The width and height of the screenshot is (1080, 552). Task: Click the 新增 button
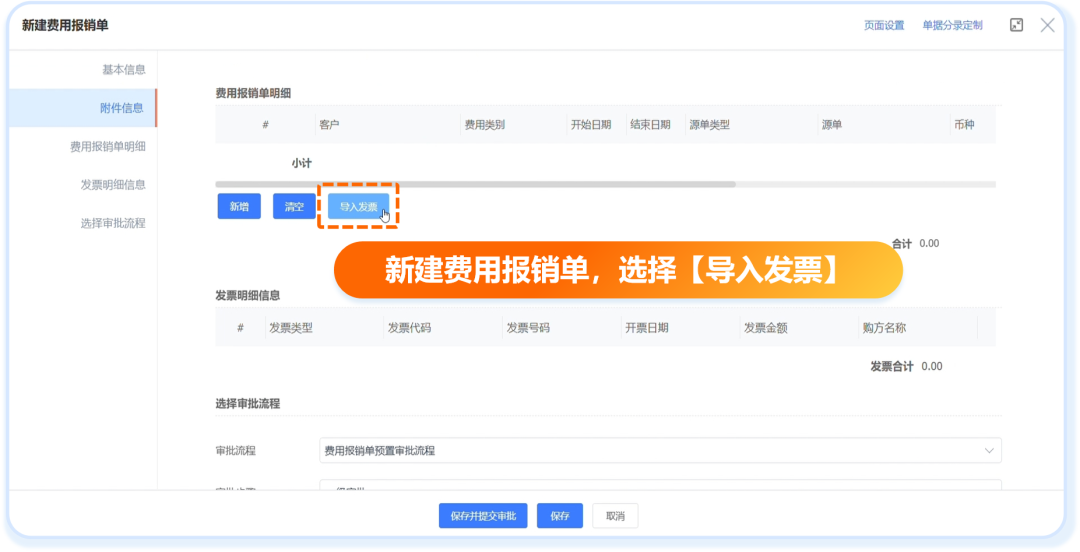coord(239,207)
